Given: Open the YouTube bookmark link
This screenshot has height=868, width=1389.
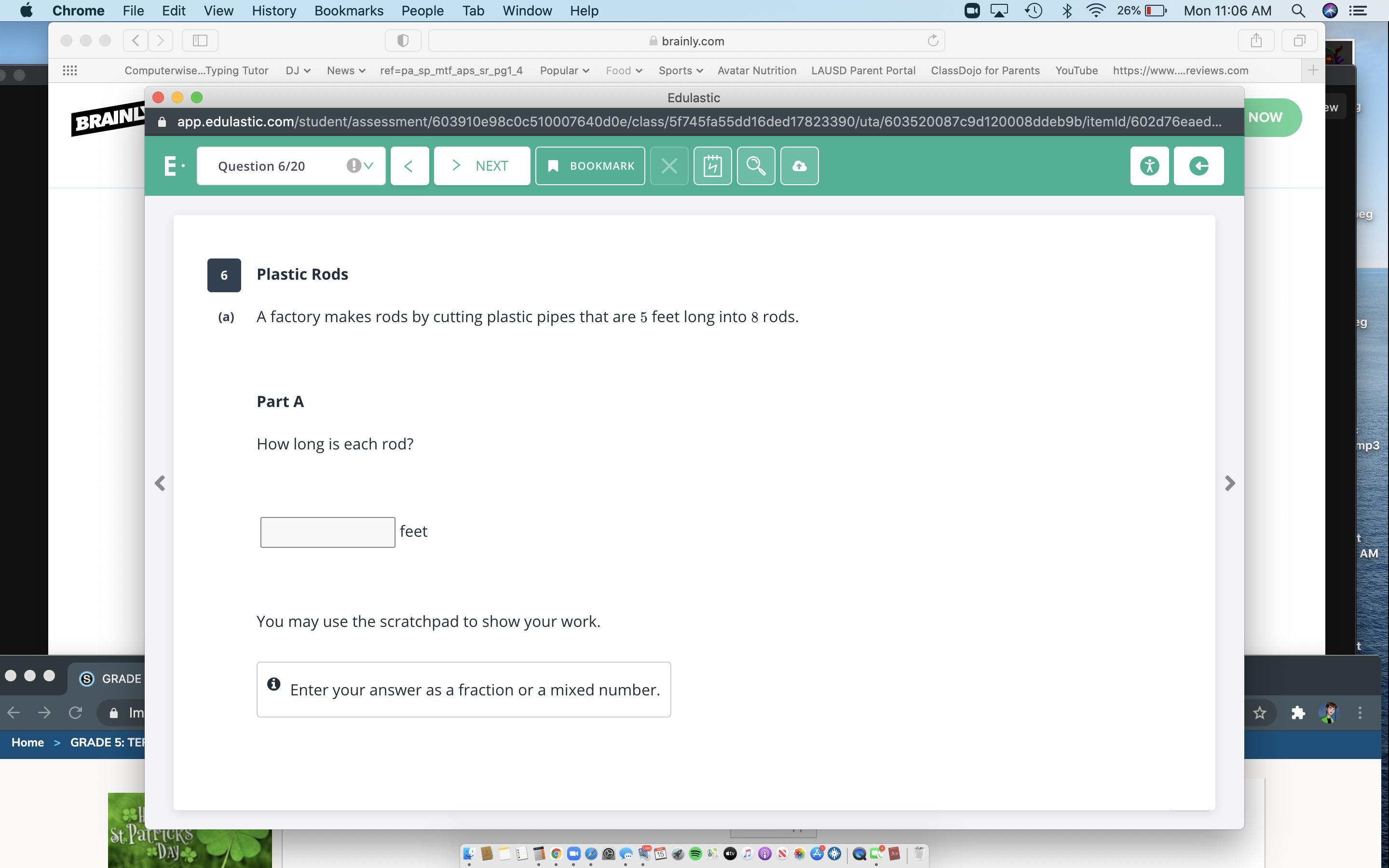Looking at the screenshot, I should [1076, 70].
